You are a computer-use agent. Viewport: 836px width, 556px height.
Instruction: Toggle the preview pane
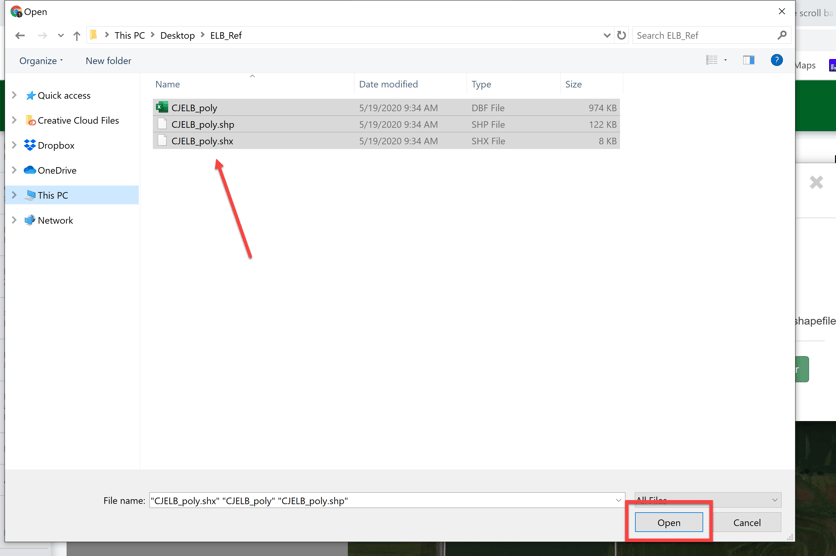pyautogui.click(x=749, y=60)
